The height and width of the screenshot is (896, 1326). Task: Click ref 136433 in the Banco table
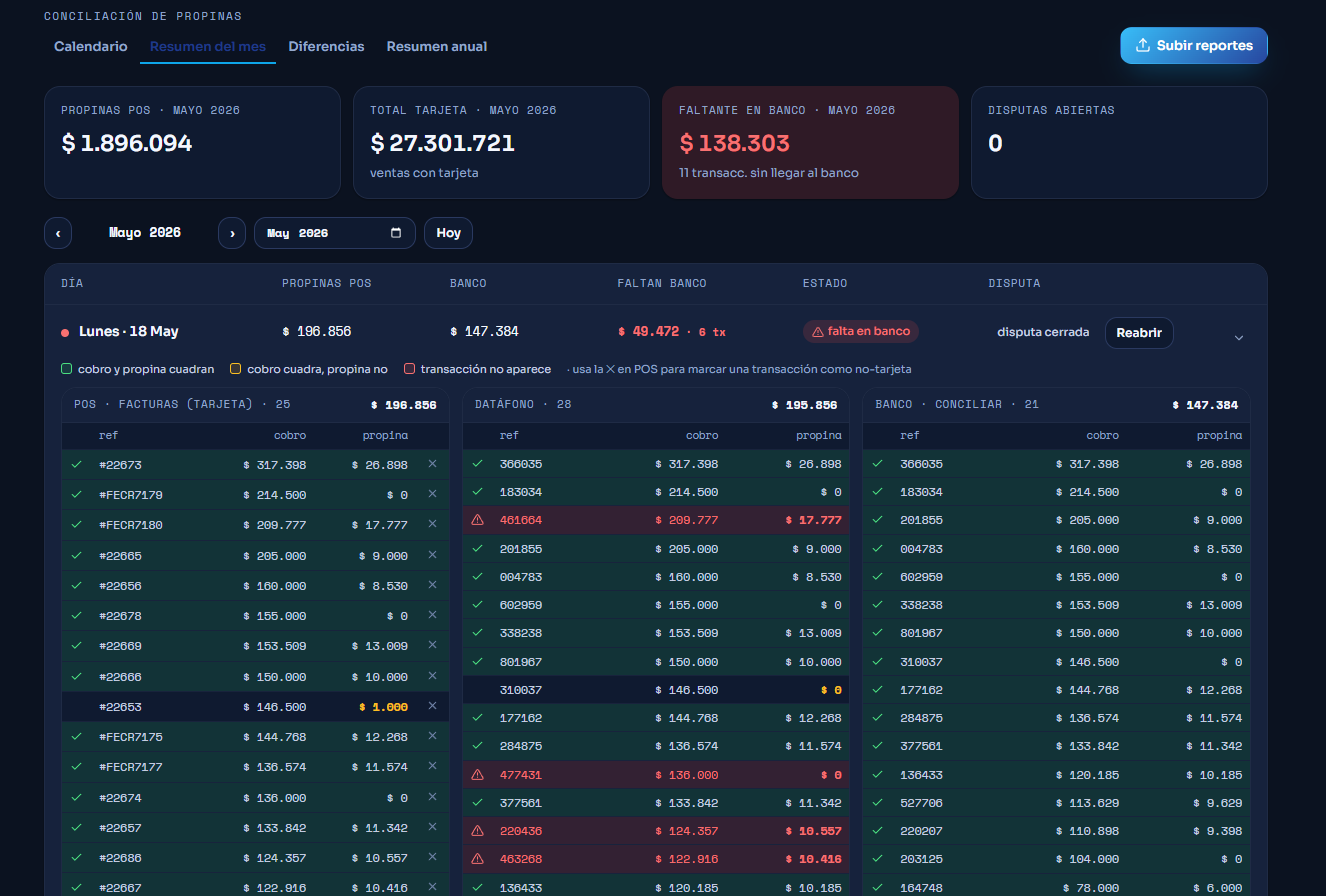pos(921,774)
